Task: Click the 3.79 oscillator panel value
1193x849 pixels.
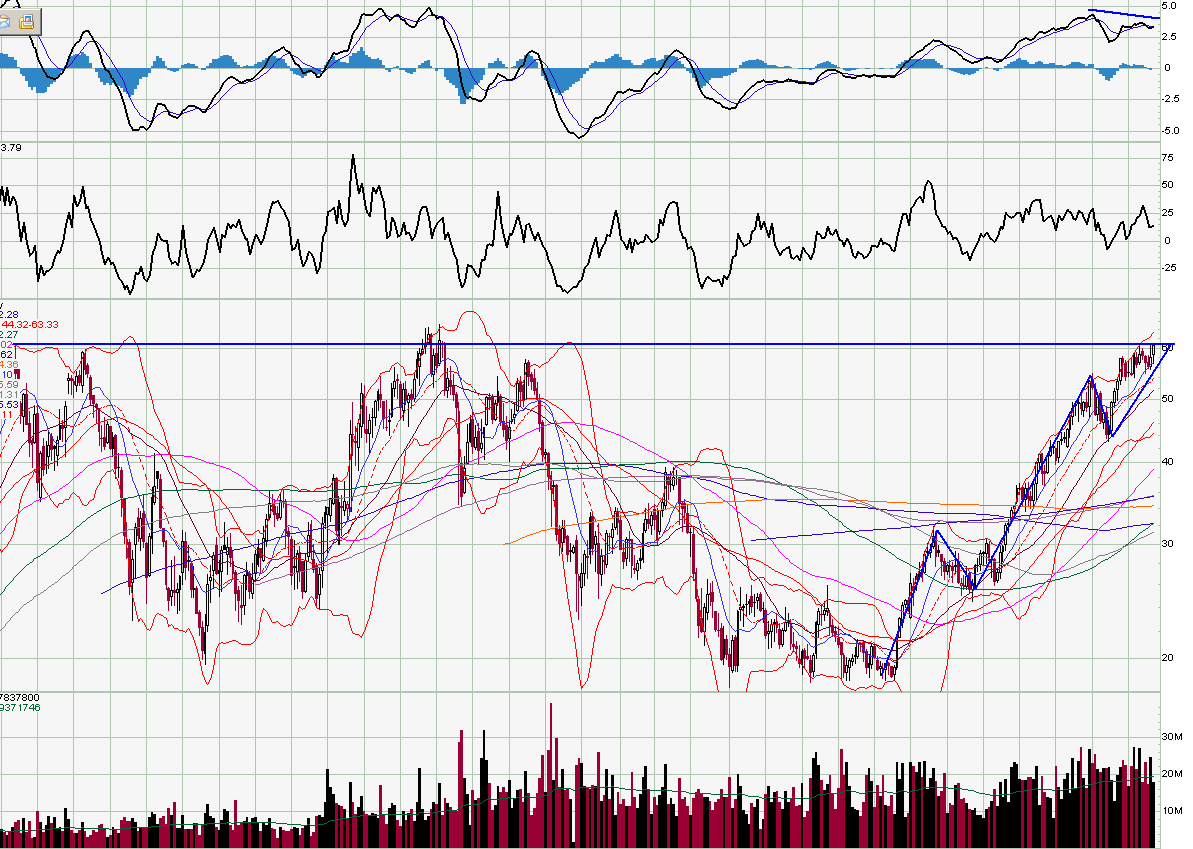Action: [11, 148]
